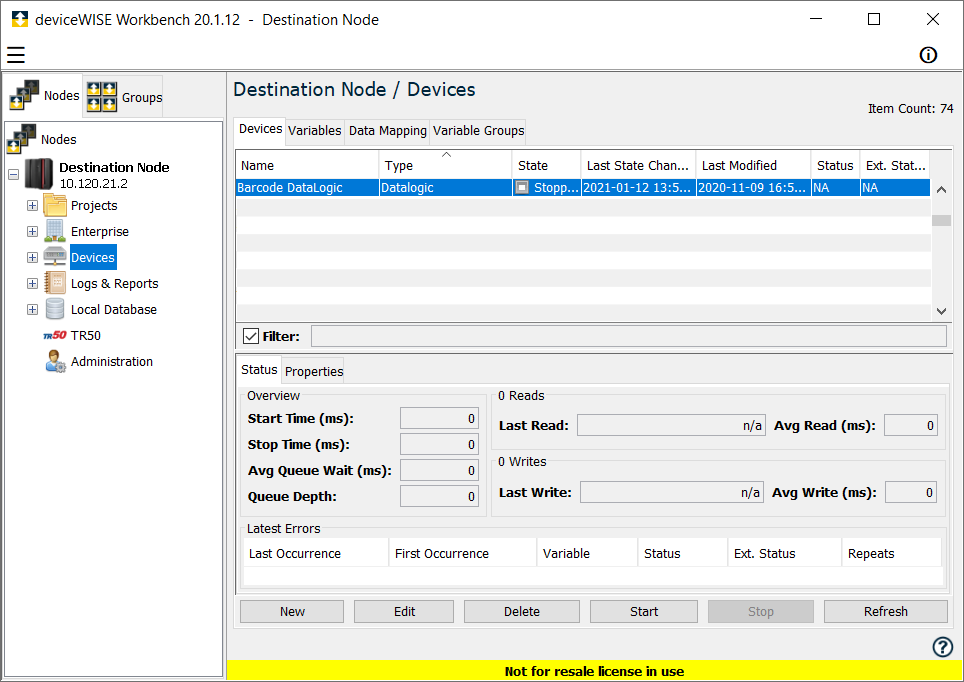Click the Groups tab icon
Image resolution: width=964 pixels, height=682 pixels.
(101, 97)
